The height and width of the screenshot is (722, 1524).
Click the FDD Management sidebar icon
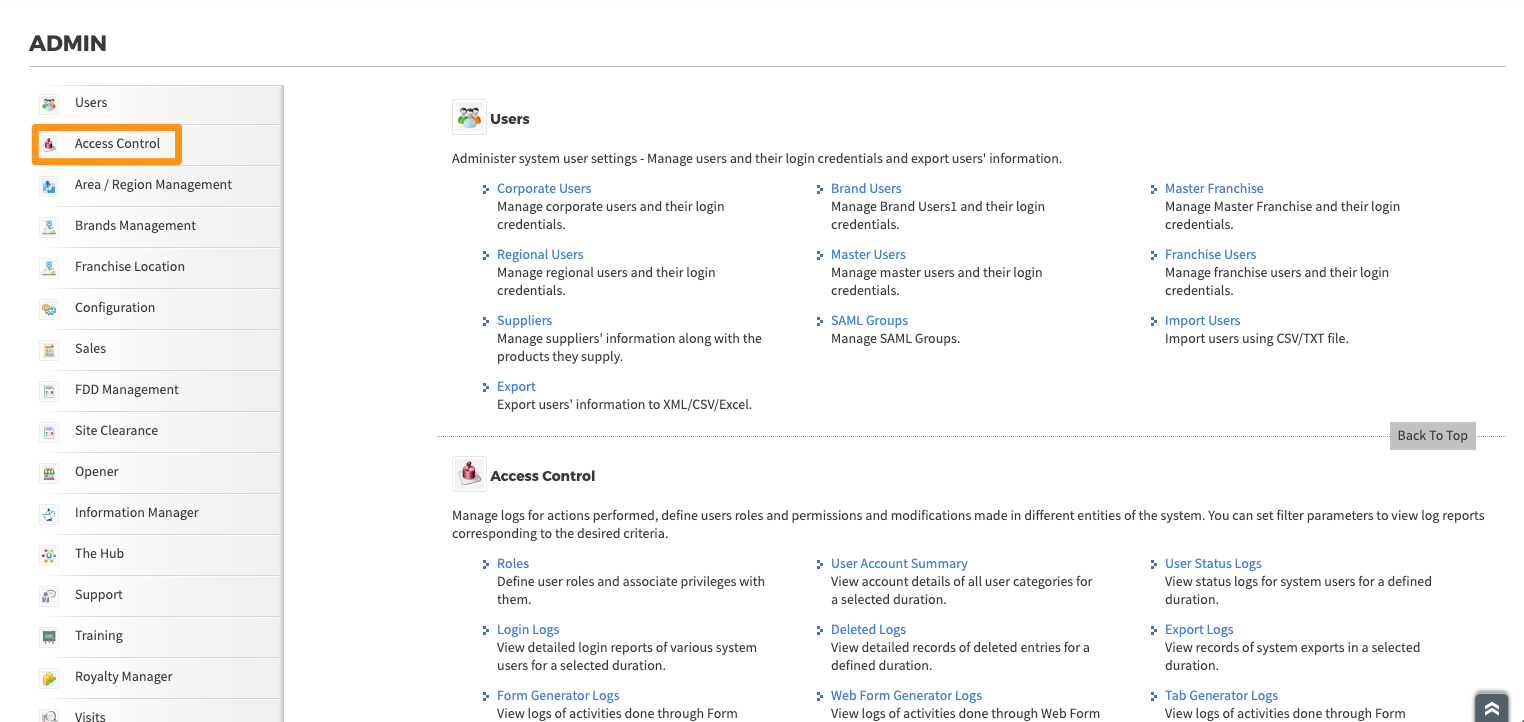click(48, 391)
